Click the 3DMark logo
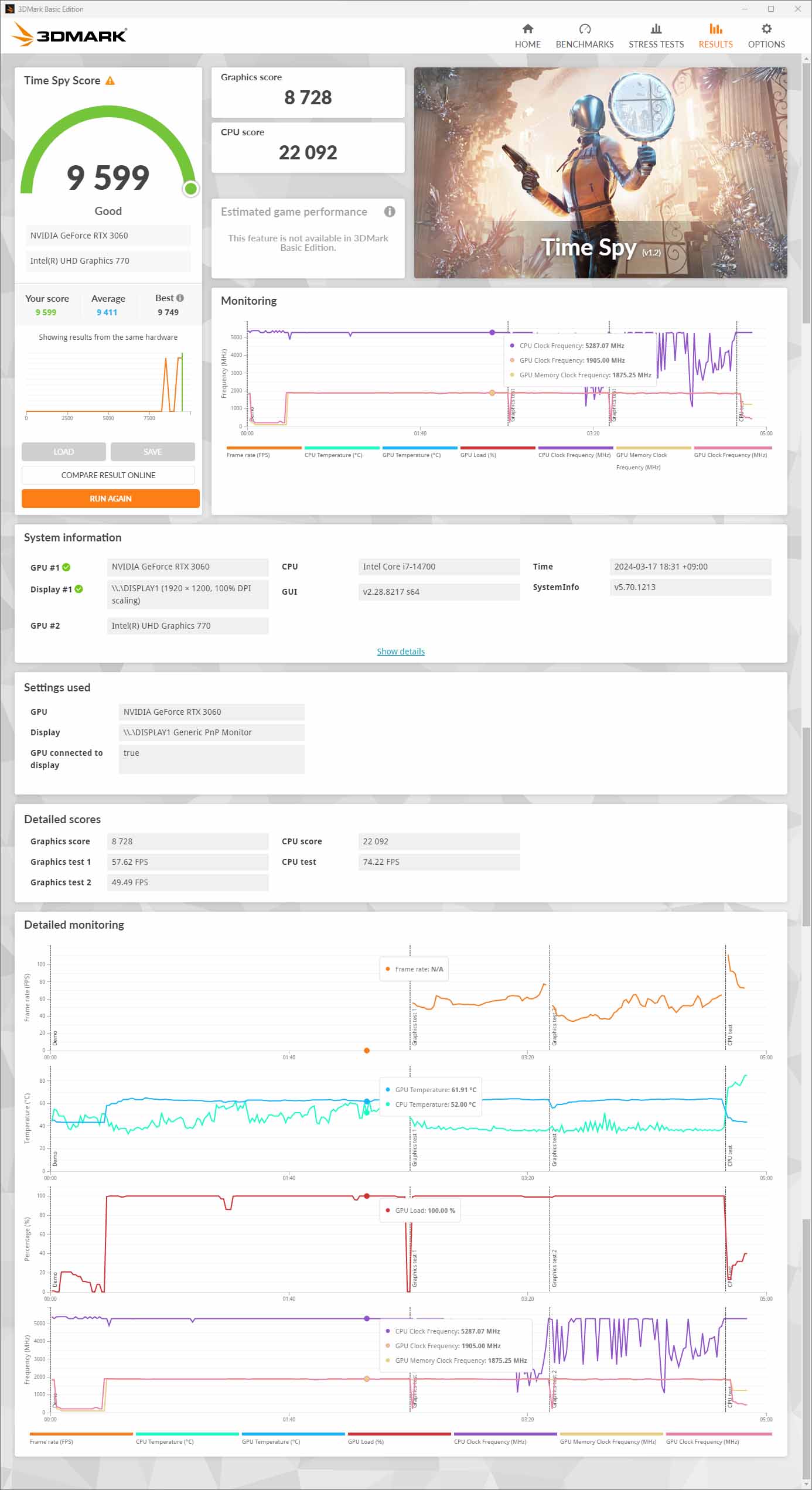This screenshot has height=1490, width=812. [69, 35]
